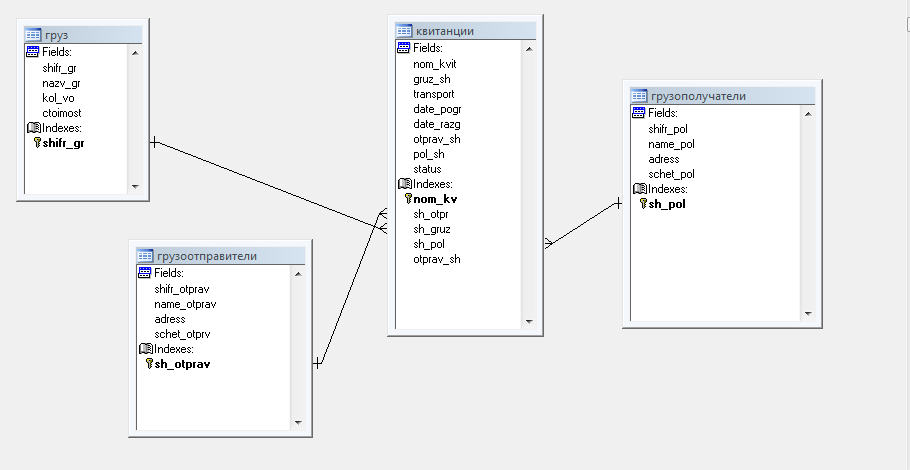Screen dimensions: 910x470
Task: Select the schet_pol field in грузополучатели
Action: pyautogui.click(x=671, y=174)
